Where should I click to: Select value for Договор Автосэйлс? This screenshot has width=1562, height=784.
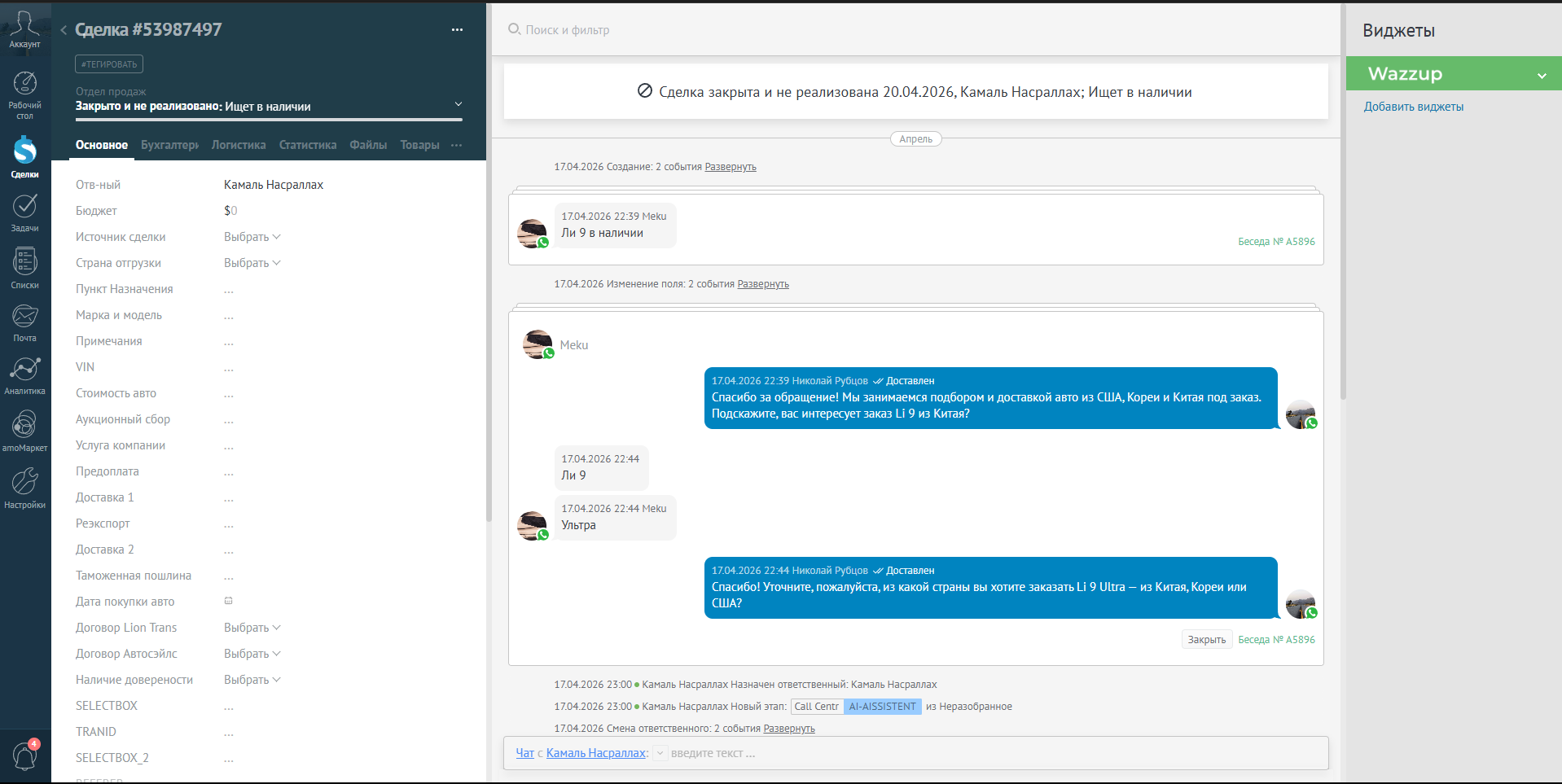(x=252, y=654)
